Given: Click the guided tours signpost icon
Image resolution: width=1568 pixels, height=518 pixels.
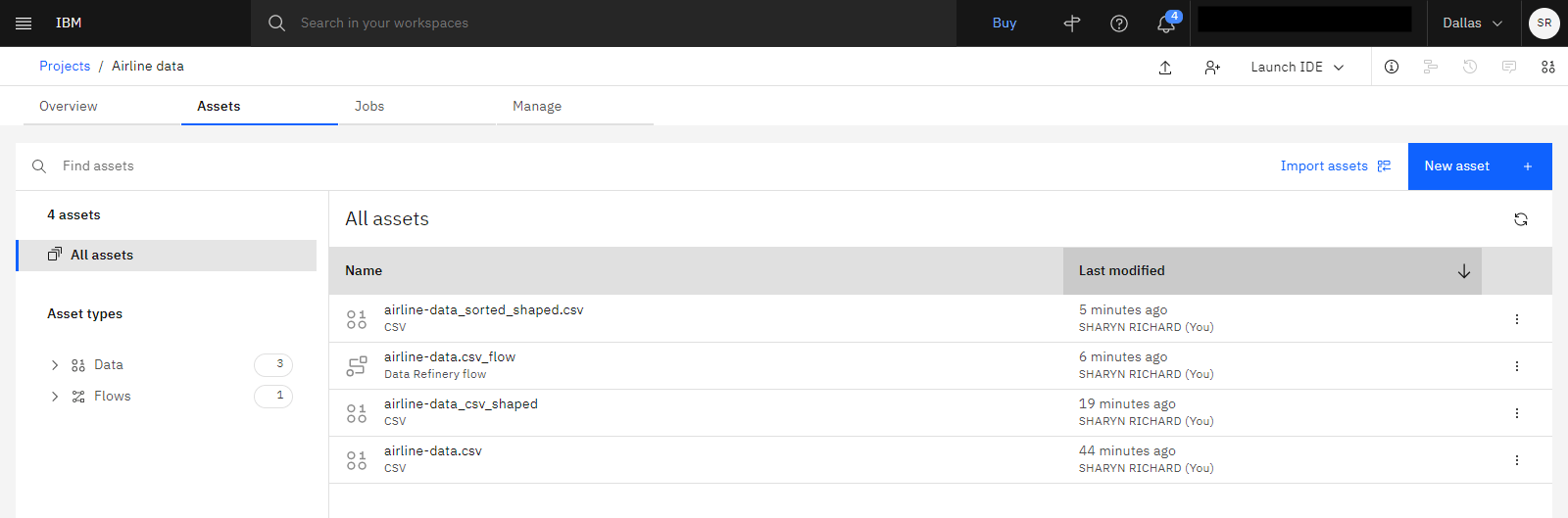Looking at the screenshot, I should [x=1072, y=23].
